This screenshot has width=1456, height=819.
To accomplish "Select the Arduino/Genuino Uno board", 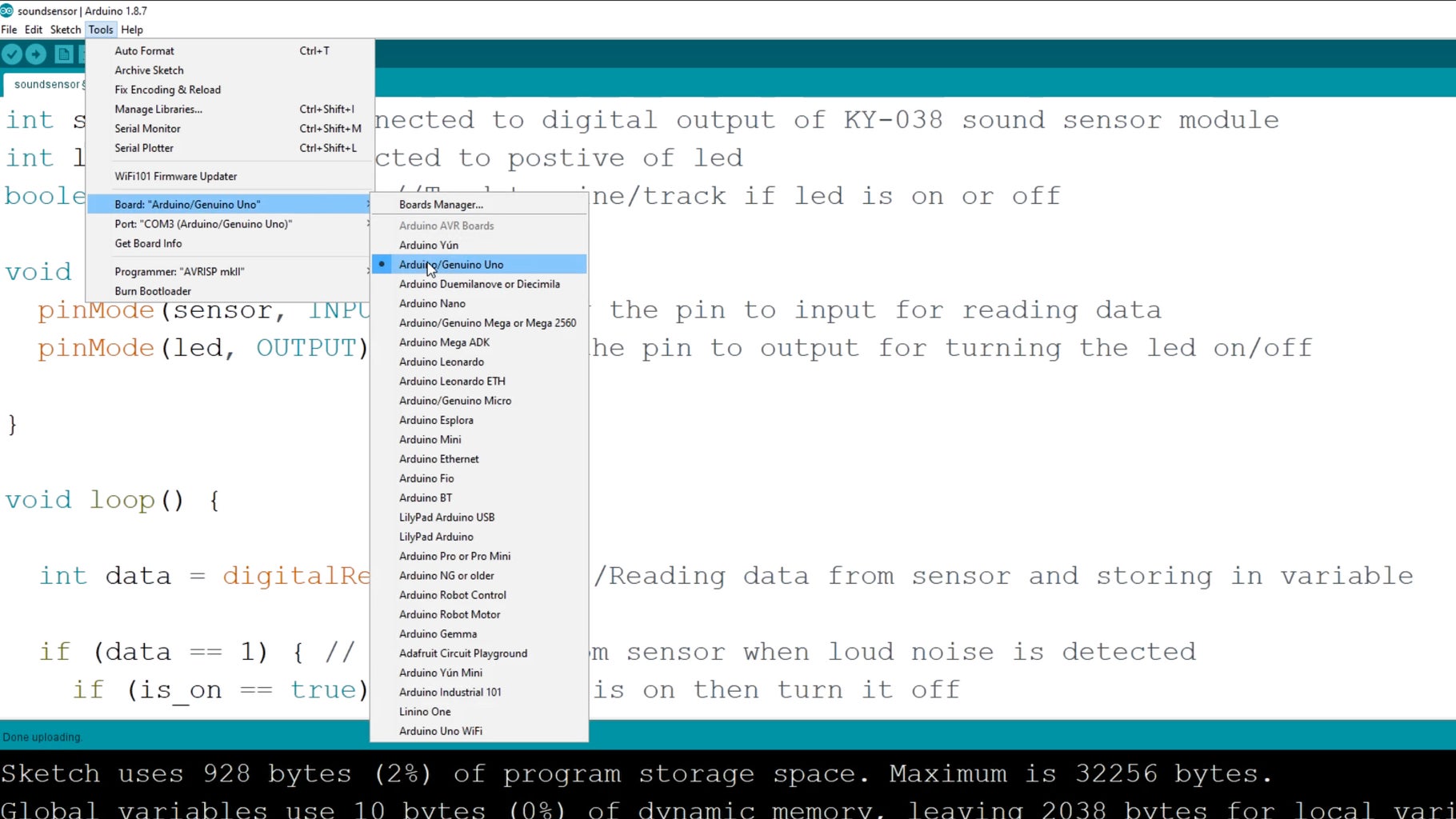I will click(479, 265).
